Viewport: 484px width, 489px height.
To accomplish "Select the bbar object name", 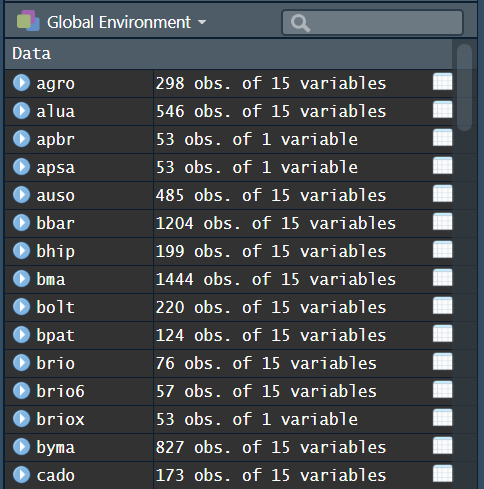I will click(56, 223).
